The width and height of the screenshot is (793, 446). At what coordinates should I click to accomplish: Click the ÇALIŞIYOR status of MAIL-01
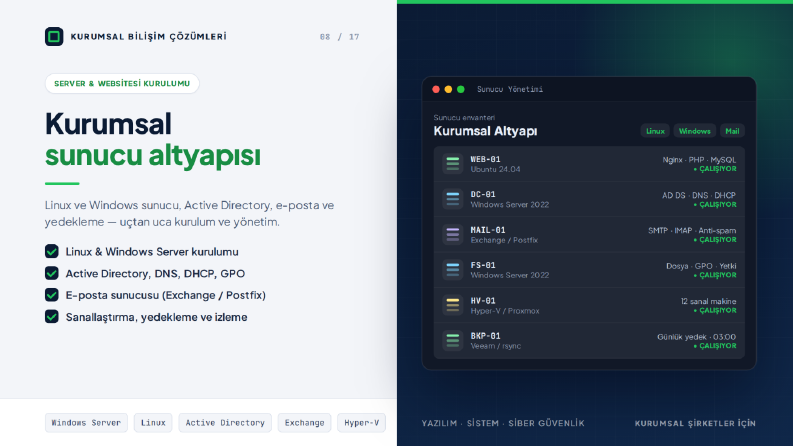(715, 240)
